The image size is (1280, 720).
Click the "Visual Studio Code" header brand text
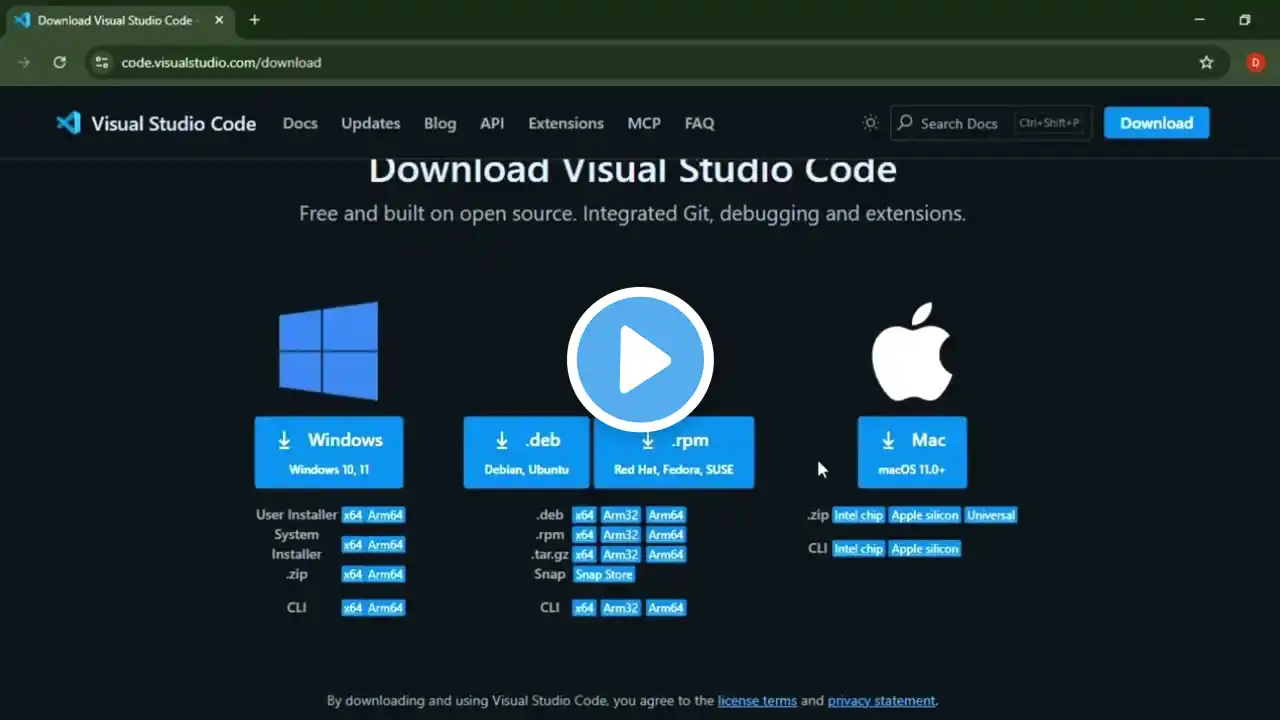pyautogui.click(x=174, y=123)
